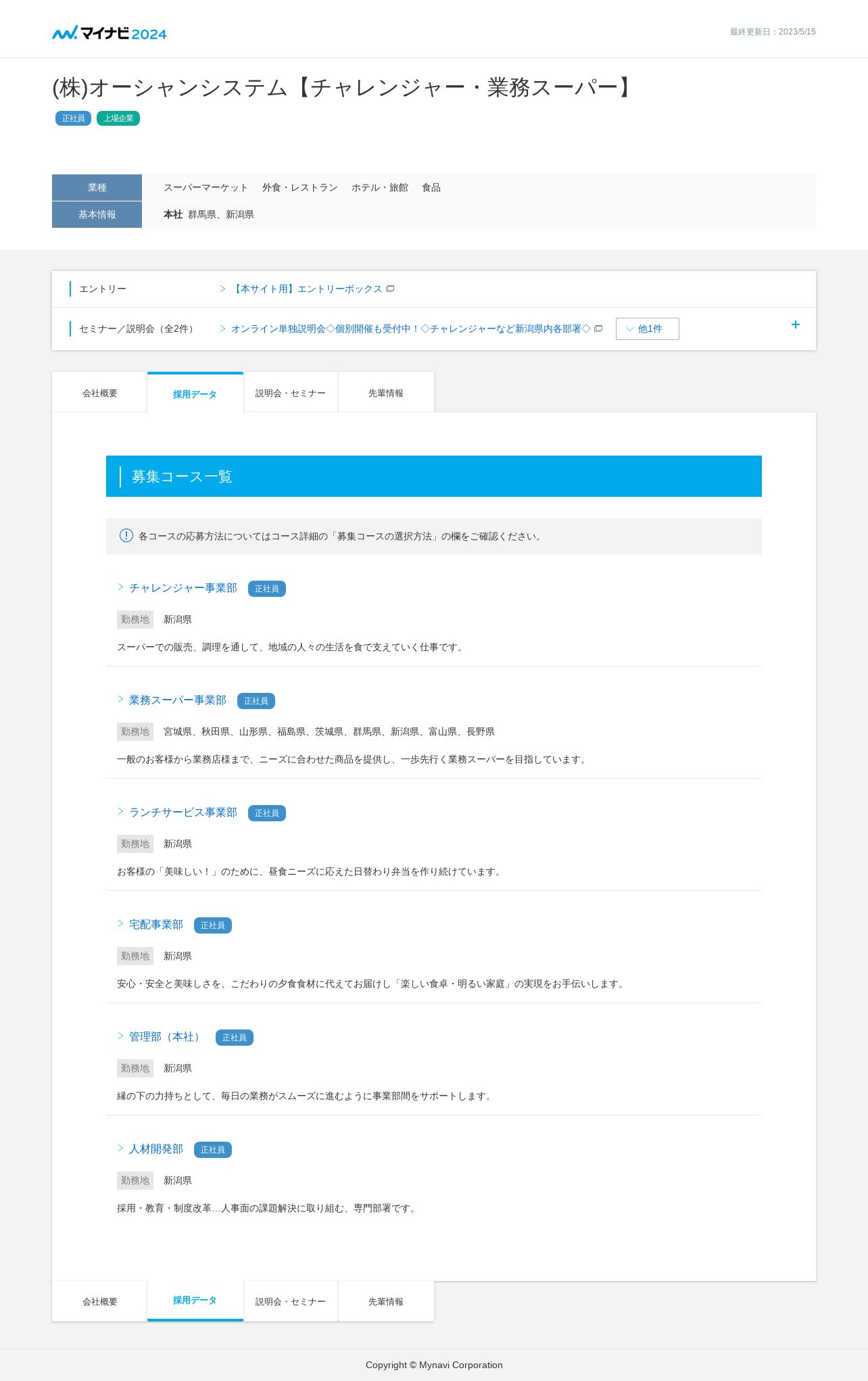Click the chevron before 人材開発部
The image size is (868, 1381).
pyautogui.click(x=120, y=1148)
